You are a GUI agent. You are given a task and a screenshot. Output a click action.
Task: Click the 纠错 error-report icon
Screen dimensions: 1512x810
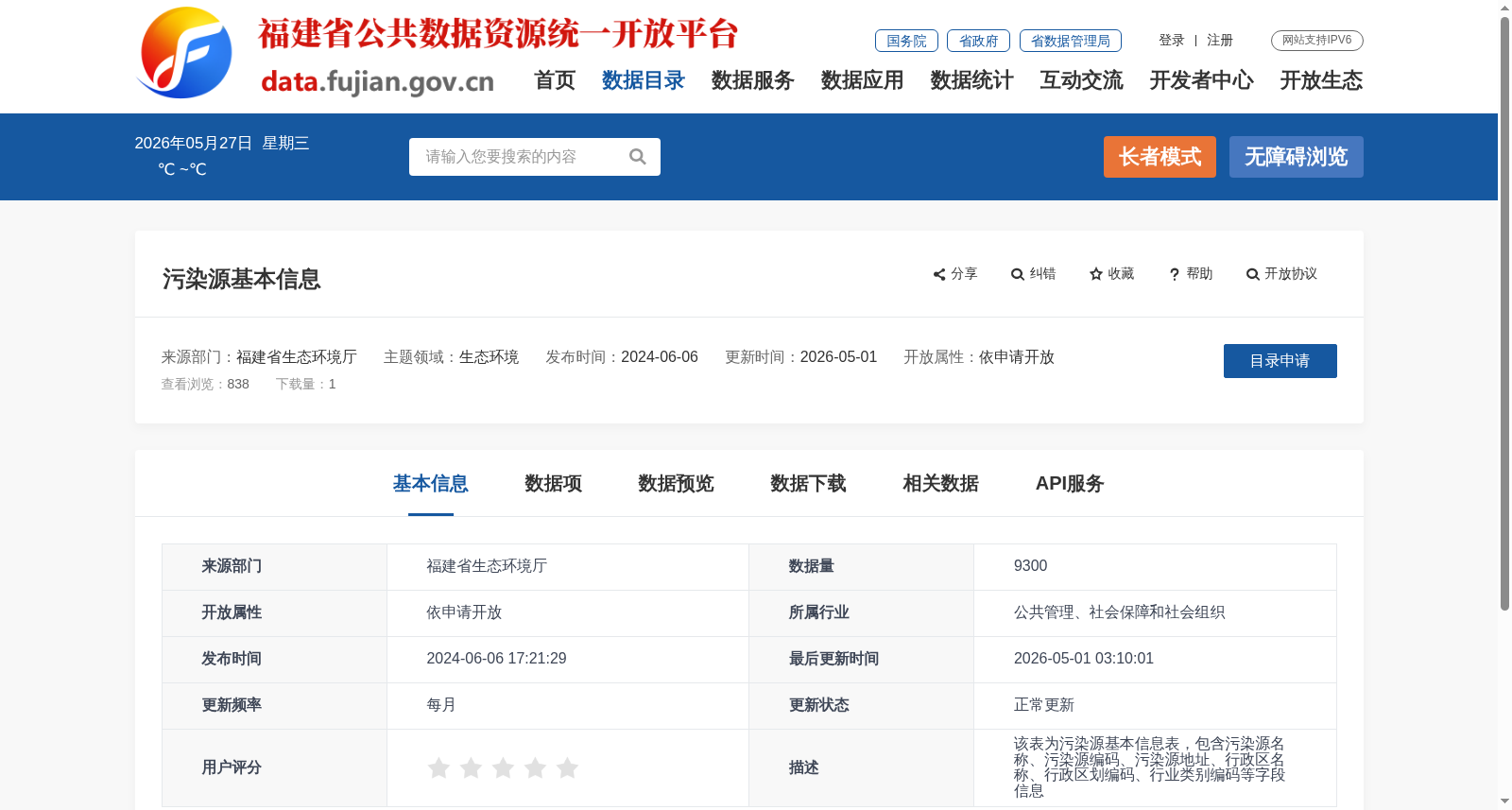tap(1018, 274)
